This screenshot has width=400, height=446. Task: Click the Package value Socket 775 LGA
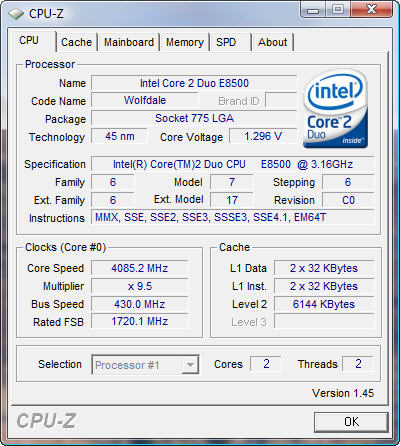coord(194,118)
